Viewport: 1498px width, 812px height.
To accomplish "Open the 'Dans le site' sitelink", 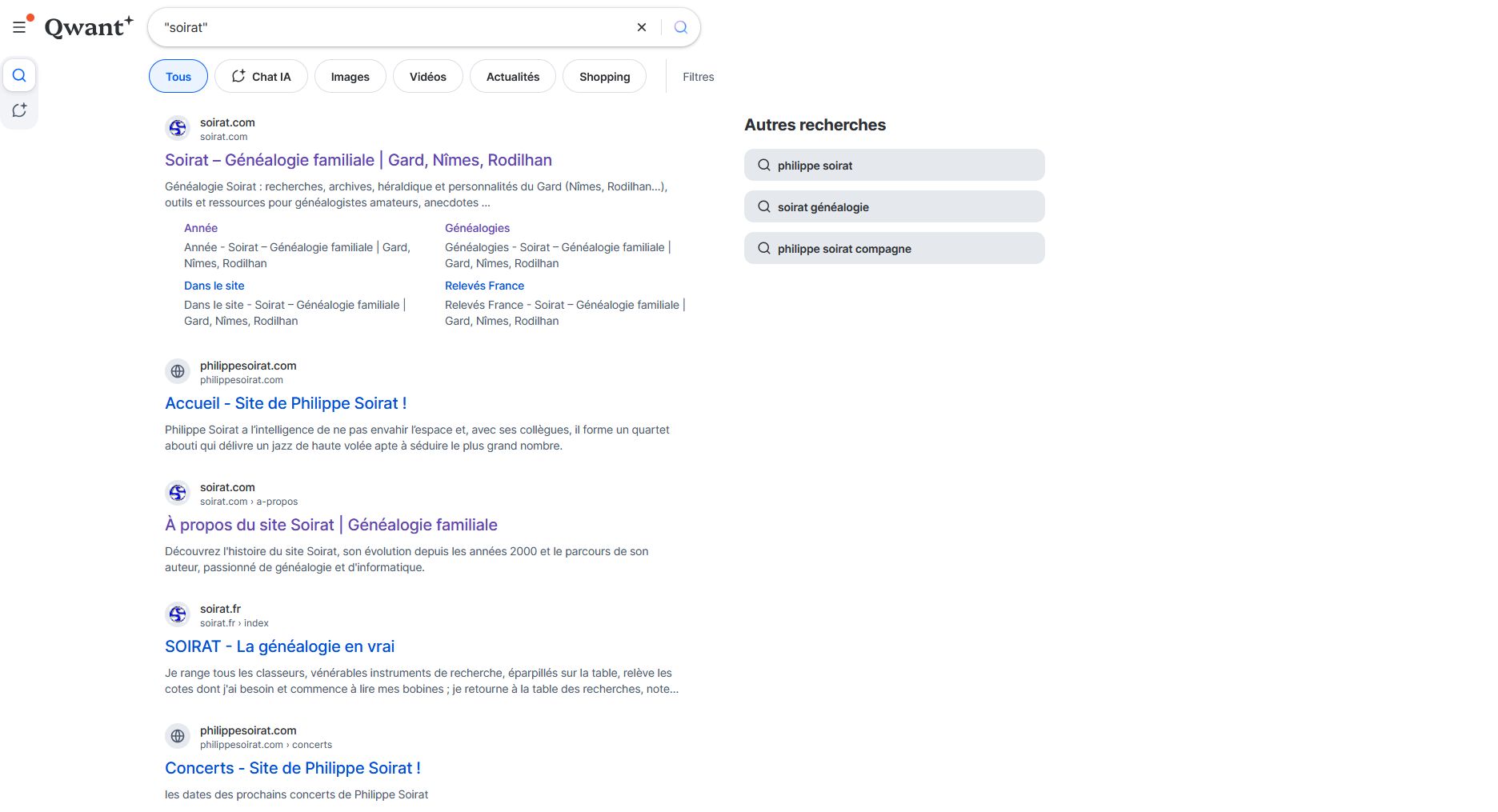I will [214, 286].
